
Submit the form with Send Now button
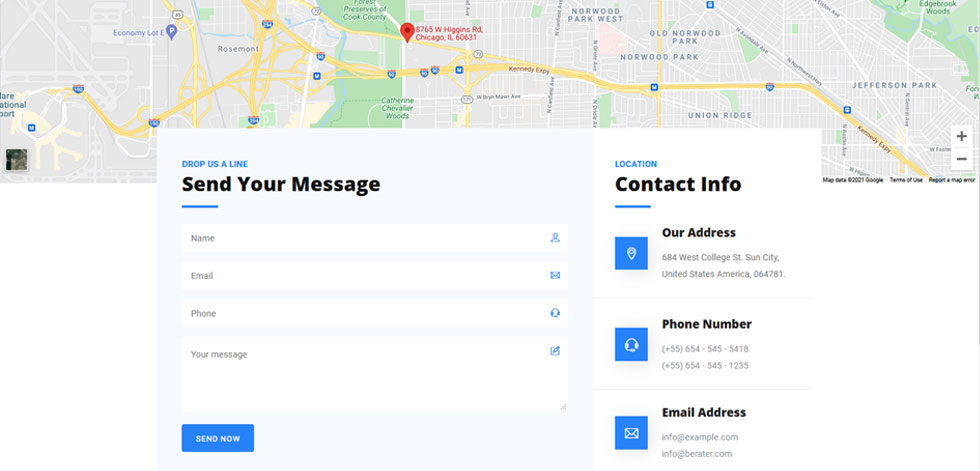pyautogui.click(x=218, y=438)
